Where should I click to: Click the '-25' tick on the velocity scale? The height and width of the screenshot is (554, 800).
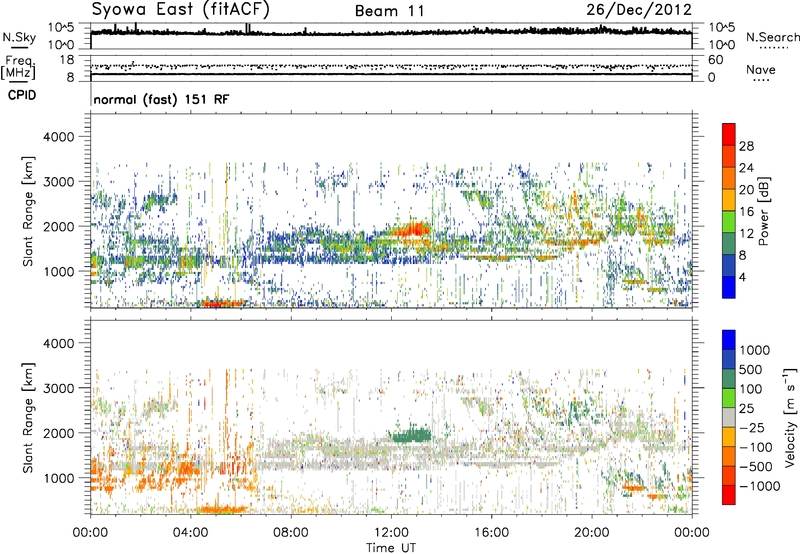point(752,427)
